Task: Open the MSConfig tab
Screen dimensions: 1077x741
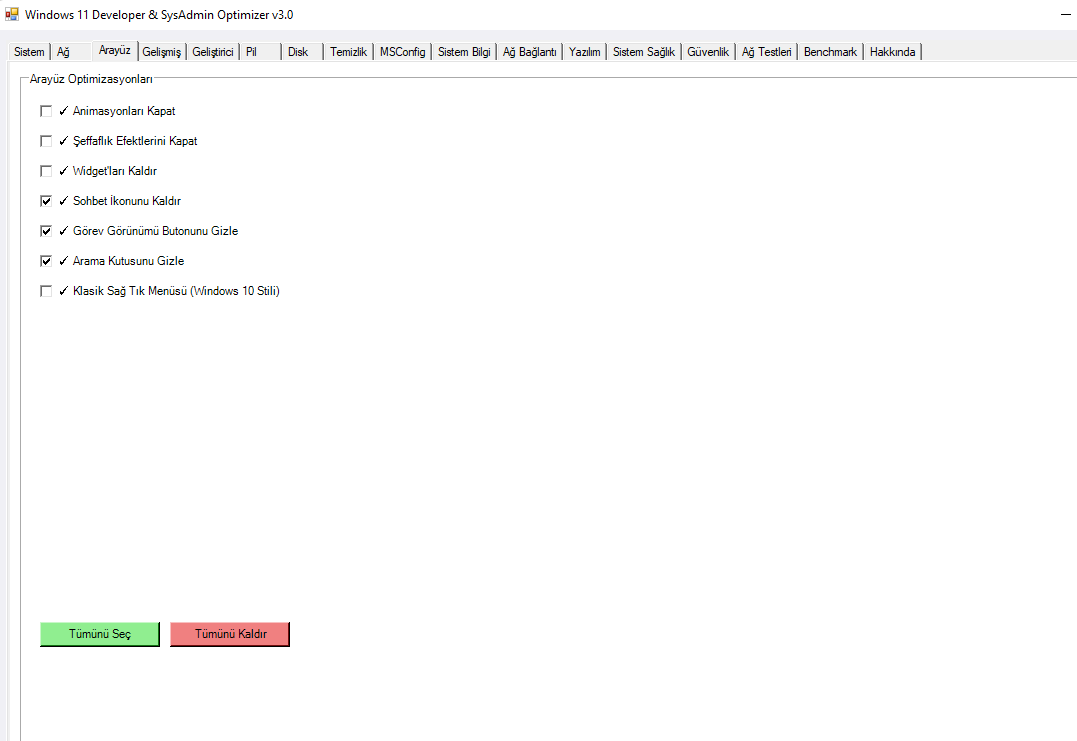Action: (x=402, y=52)
